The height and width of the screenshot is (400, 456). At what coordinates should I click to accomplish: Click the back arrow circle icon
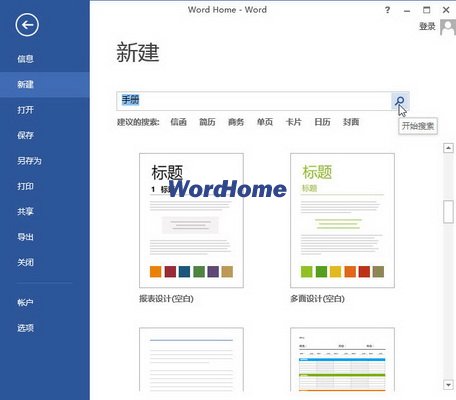coord(27,25)
